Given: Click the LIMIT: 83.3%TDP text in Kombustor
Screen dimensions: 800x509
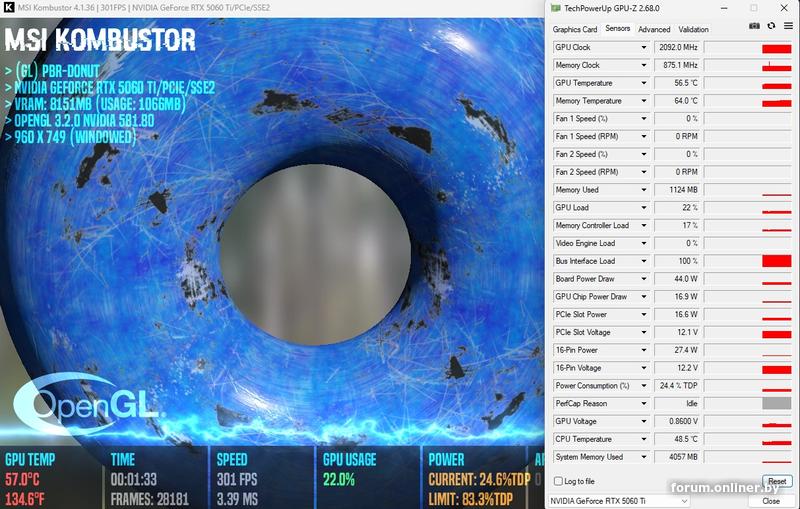Looking at the screenshot, I should [x=470, y=499].
